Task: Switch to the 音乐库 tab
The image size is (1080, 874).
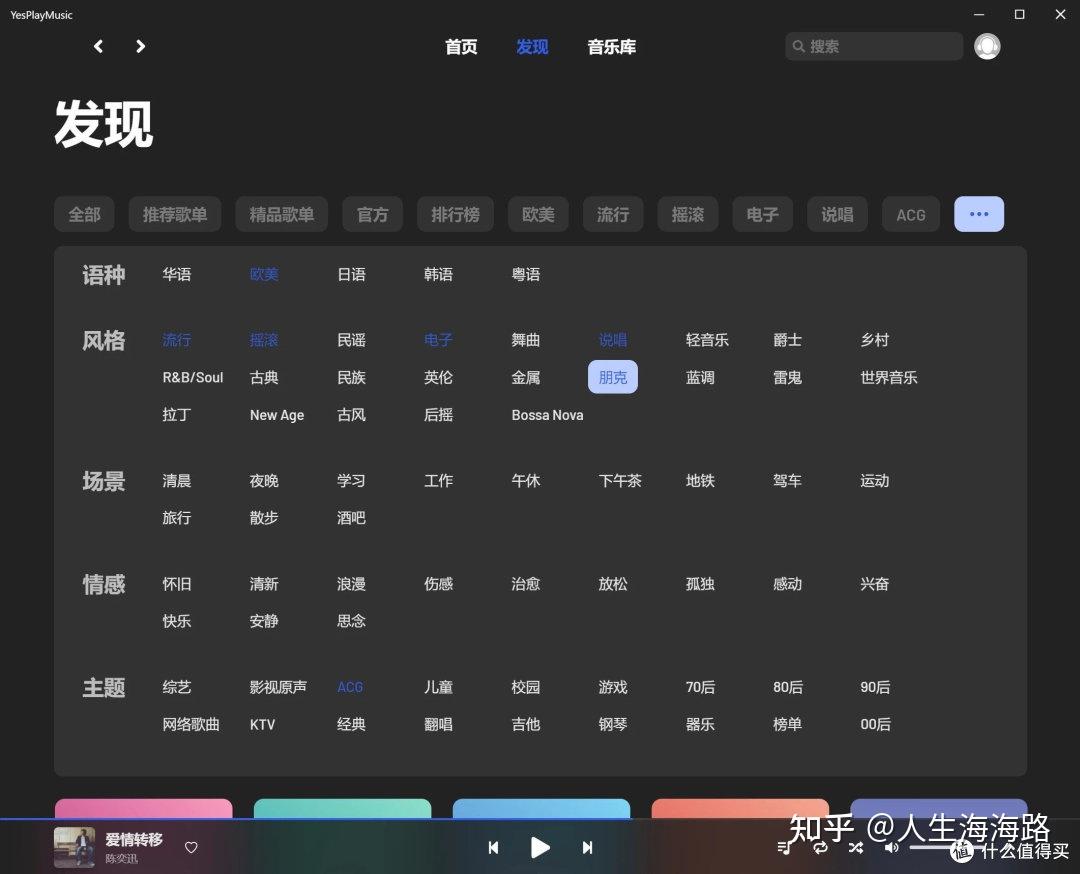Action: point(611,46)
